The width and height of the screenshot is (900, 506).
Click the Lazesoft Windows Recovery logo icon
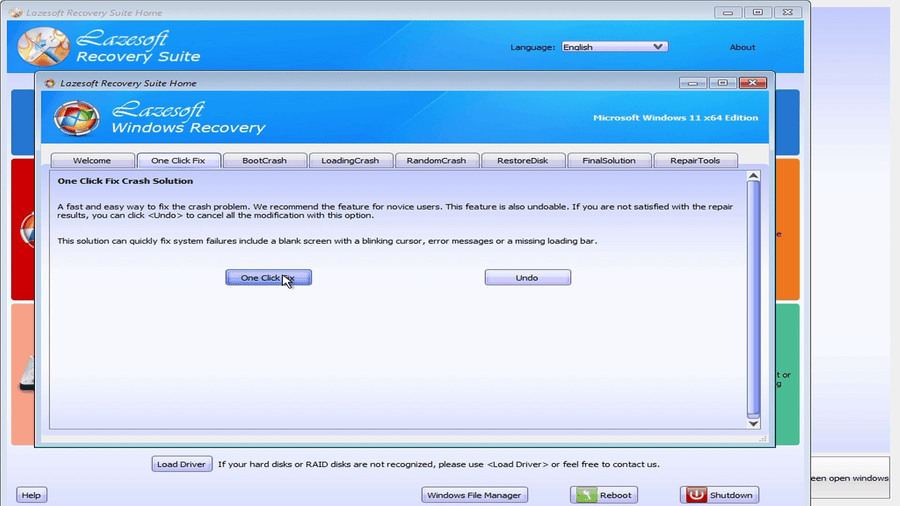[x=76, y=118]
